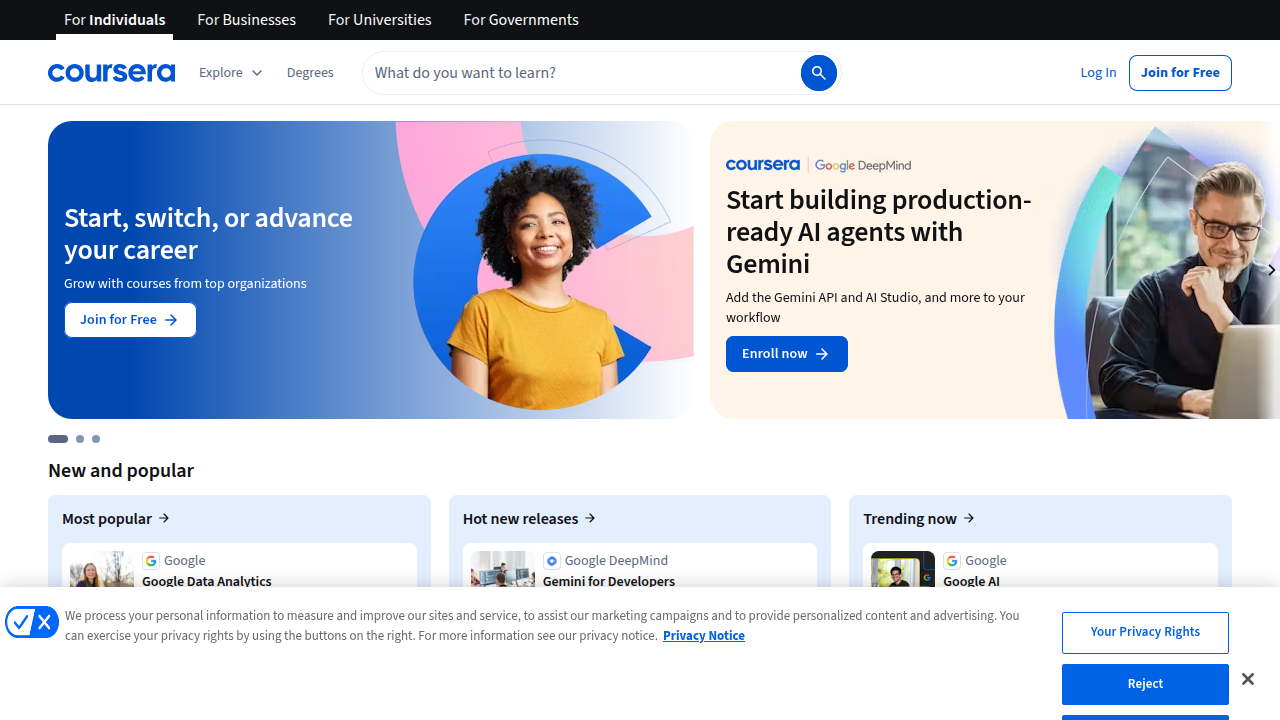Click the Log In link
This screenshot has width=1280, height=720.
point(1098,73)
